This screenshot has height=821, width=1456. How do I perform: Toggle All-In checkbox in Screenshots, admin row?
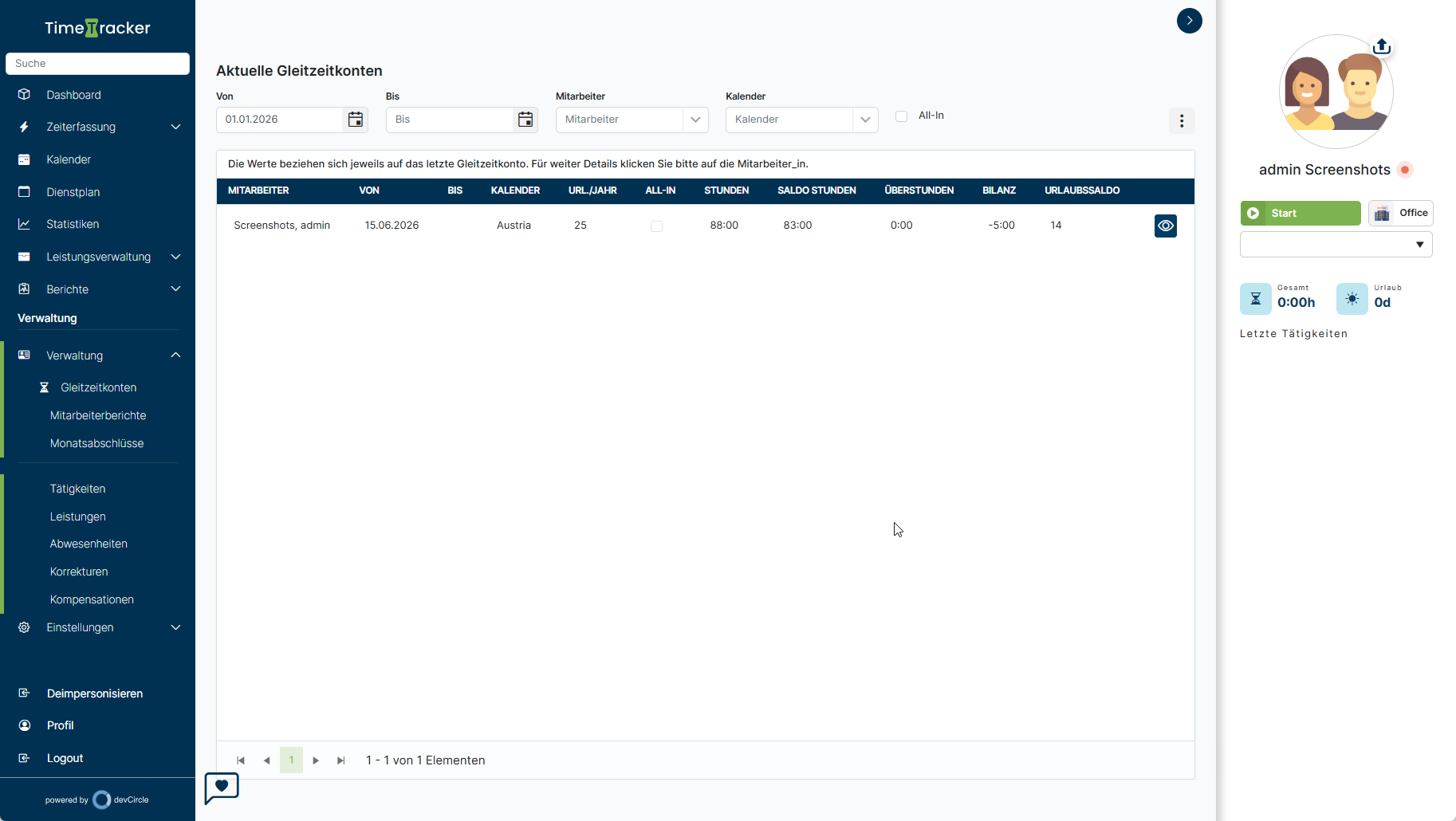click(656, 226)
